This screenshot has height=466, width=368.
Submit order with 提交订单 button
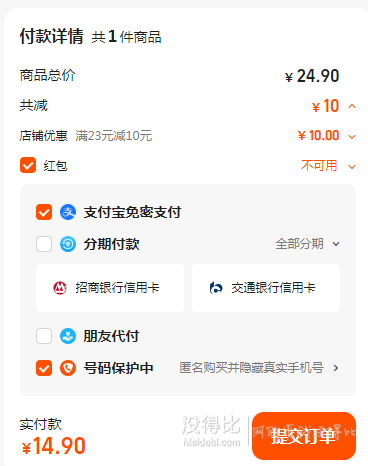click(x=304, y=436)
